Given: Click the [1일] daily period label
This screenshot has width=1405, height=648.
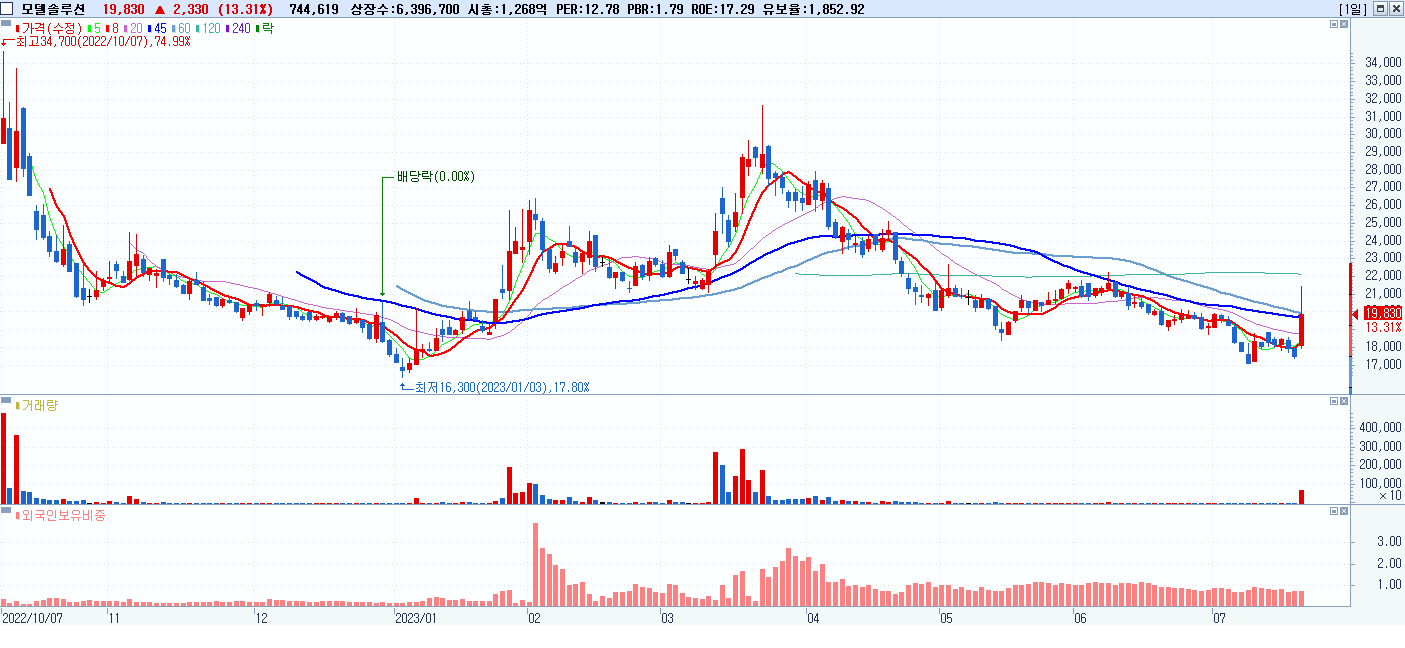Looking at the screenshot, I should tap(1352, 9).
